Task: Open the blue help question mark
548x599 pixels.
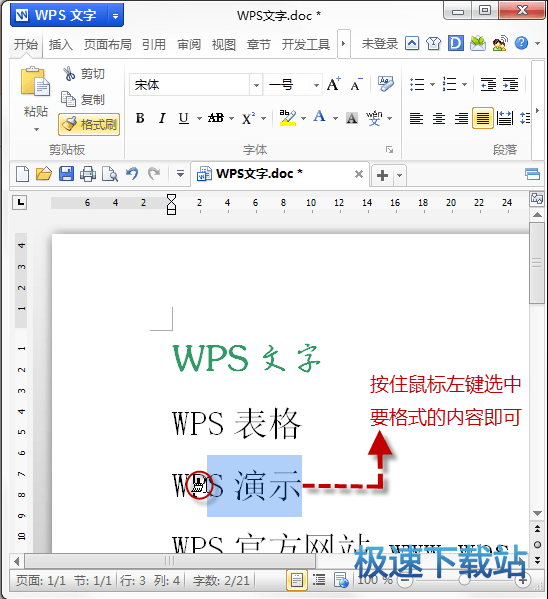Action: coord(521,43)
